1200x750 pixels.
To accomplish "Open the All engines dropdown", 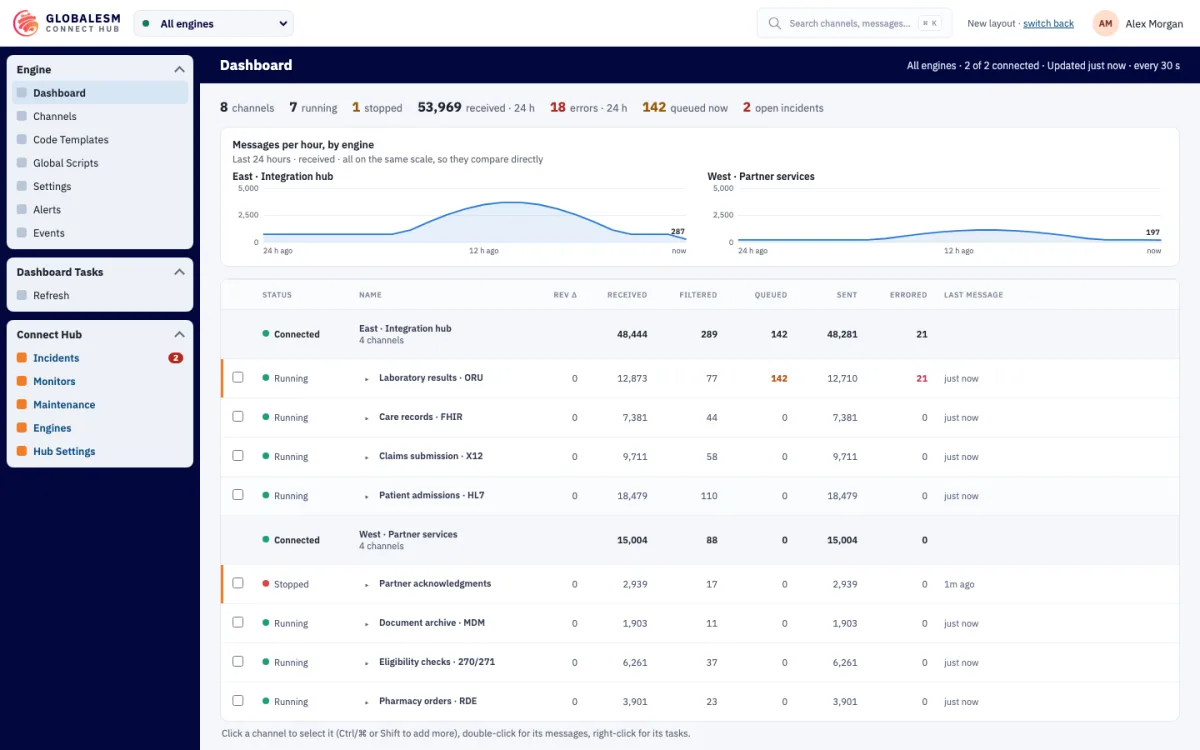I will (x=213, y=23).
